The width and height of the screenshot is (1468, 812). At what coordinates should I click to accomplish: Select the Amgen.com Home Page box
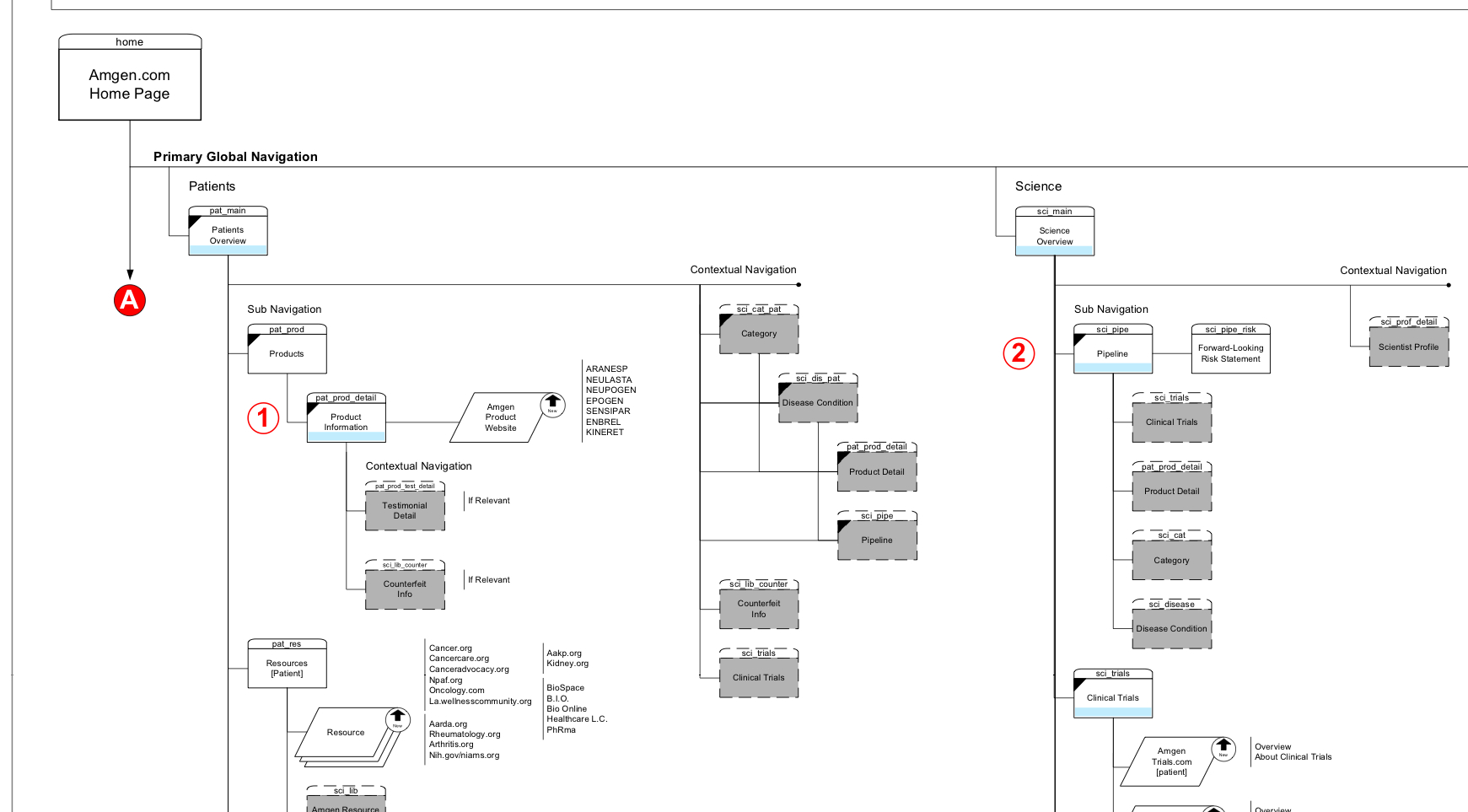click(x=130, y=78)
